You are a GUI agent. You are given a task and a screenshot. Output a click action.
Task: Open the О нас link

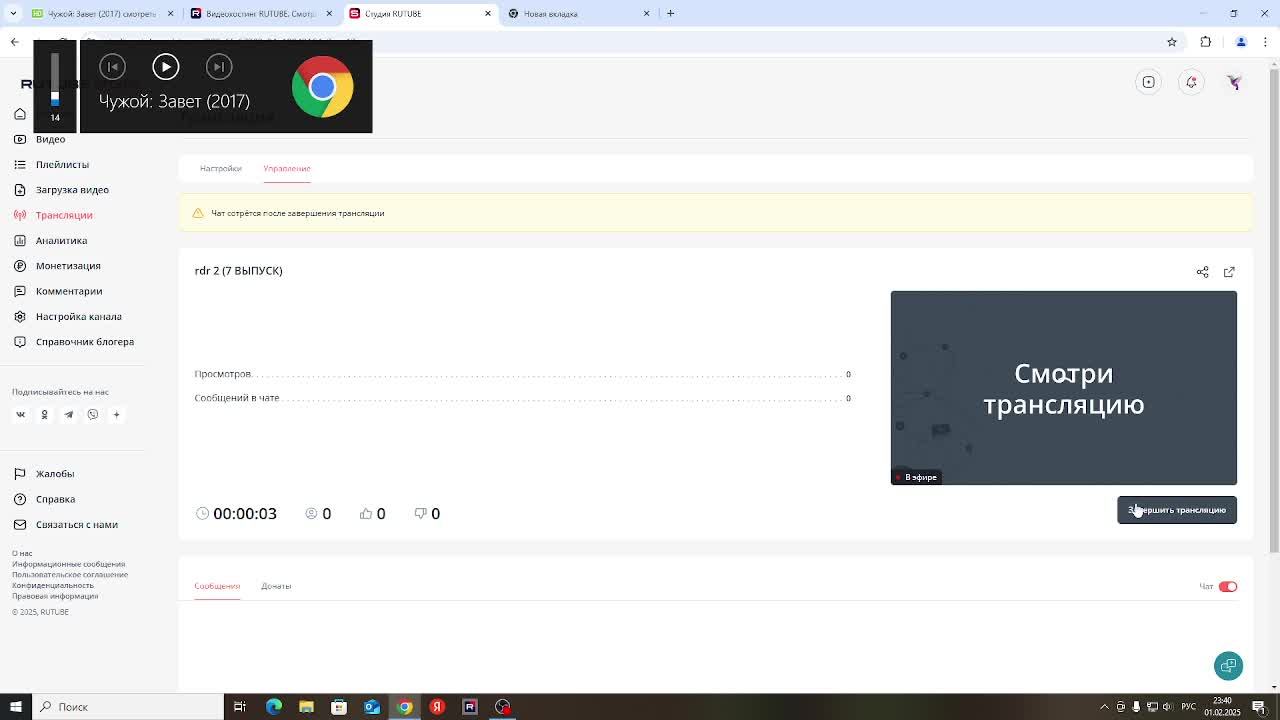click(22, 553)
